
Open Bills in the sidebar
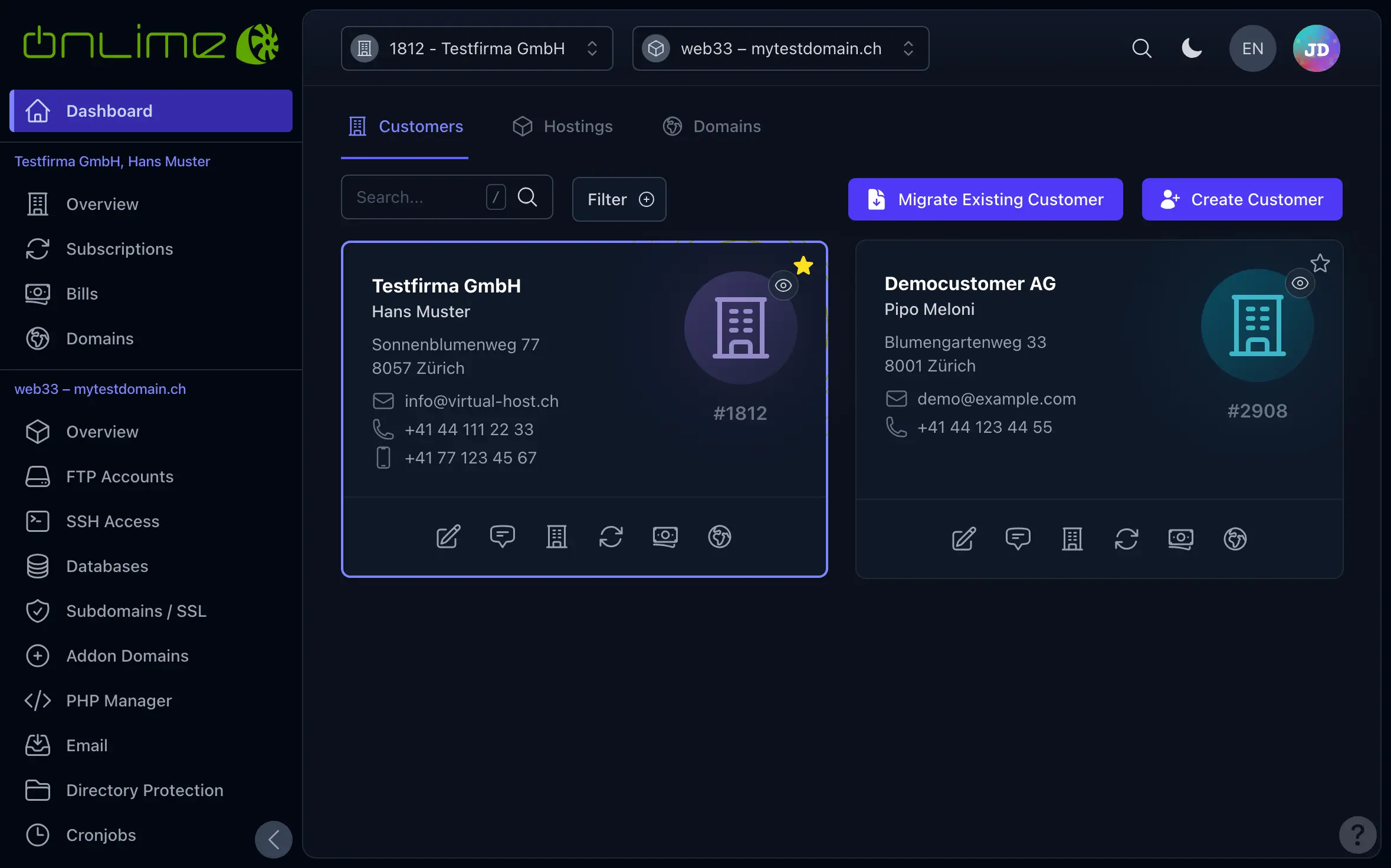coord(151,294)
